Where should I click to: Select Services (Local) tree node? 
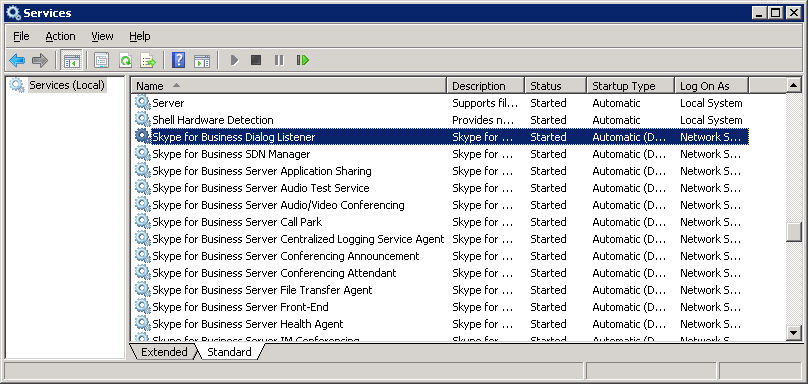[x=66, y=85]
